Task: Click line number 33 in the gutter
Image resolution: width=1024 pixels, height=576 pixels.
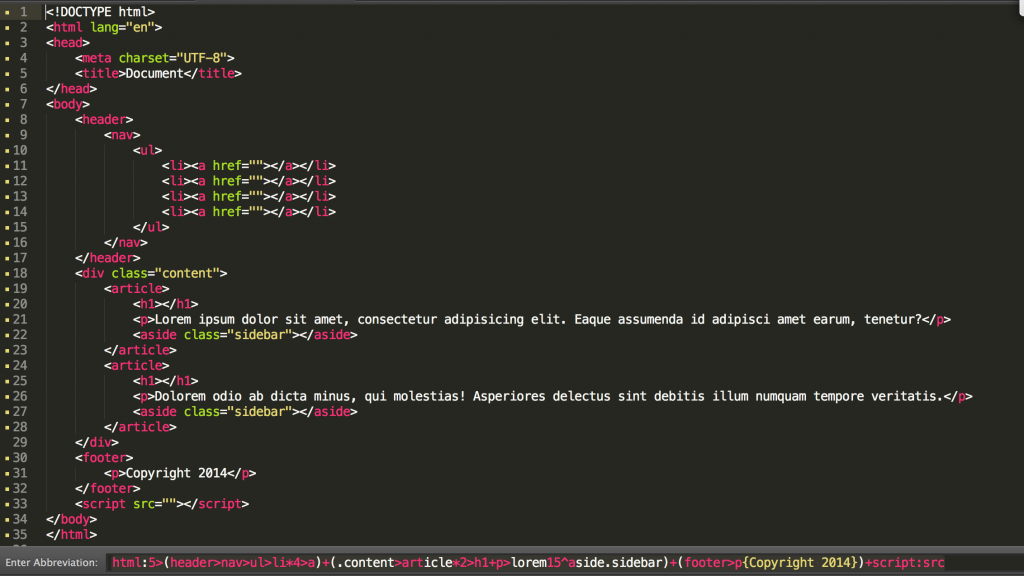Action: (20, 504)
